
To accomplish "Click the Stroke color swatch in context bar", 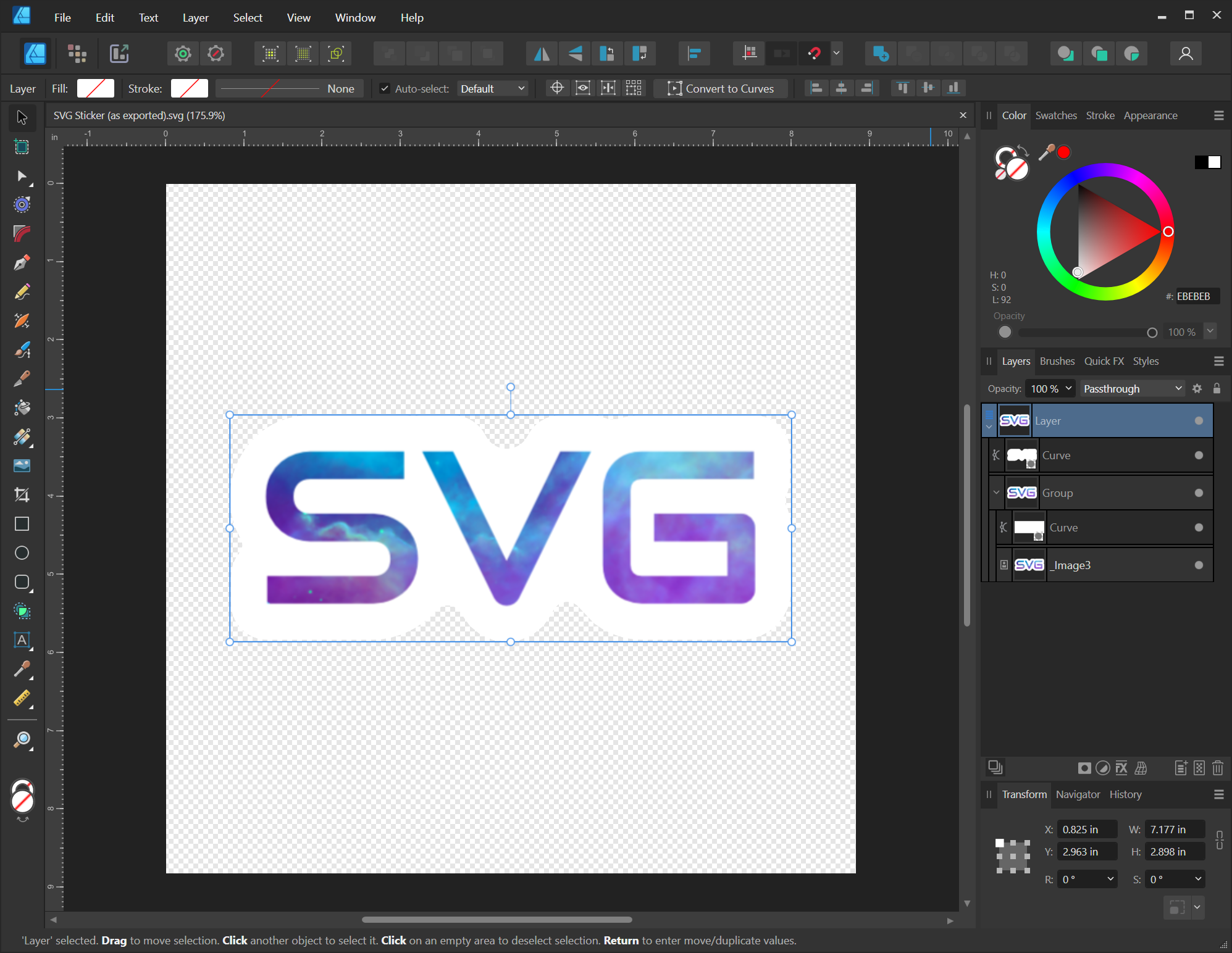I will tap(189, 88).
